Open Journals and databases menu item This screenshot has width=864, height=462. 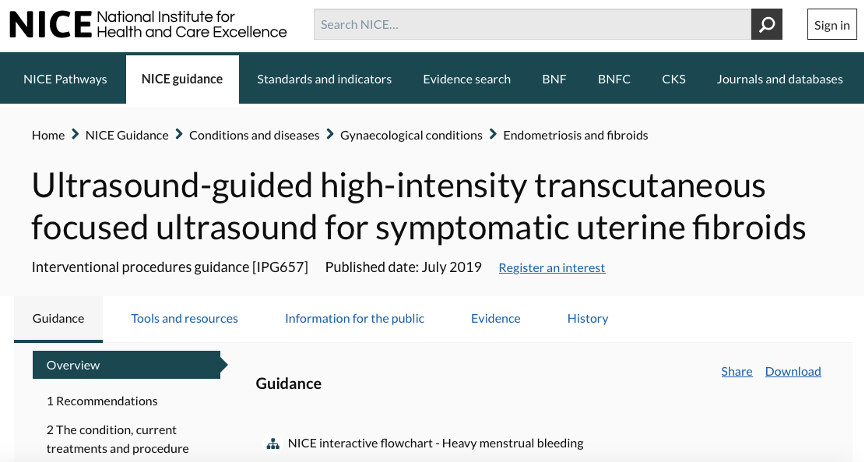(x=780, y=79)
